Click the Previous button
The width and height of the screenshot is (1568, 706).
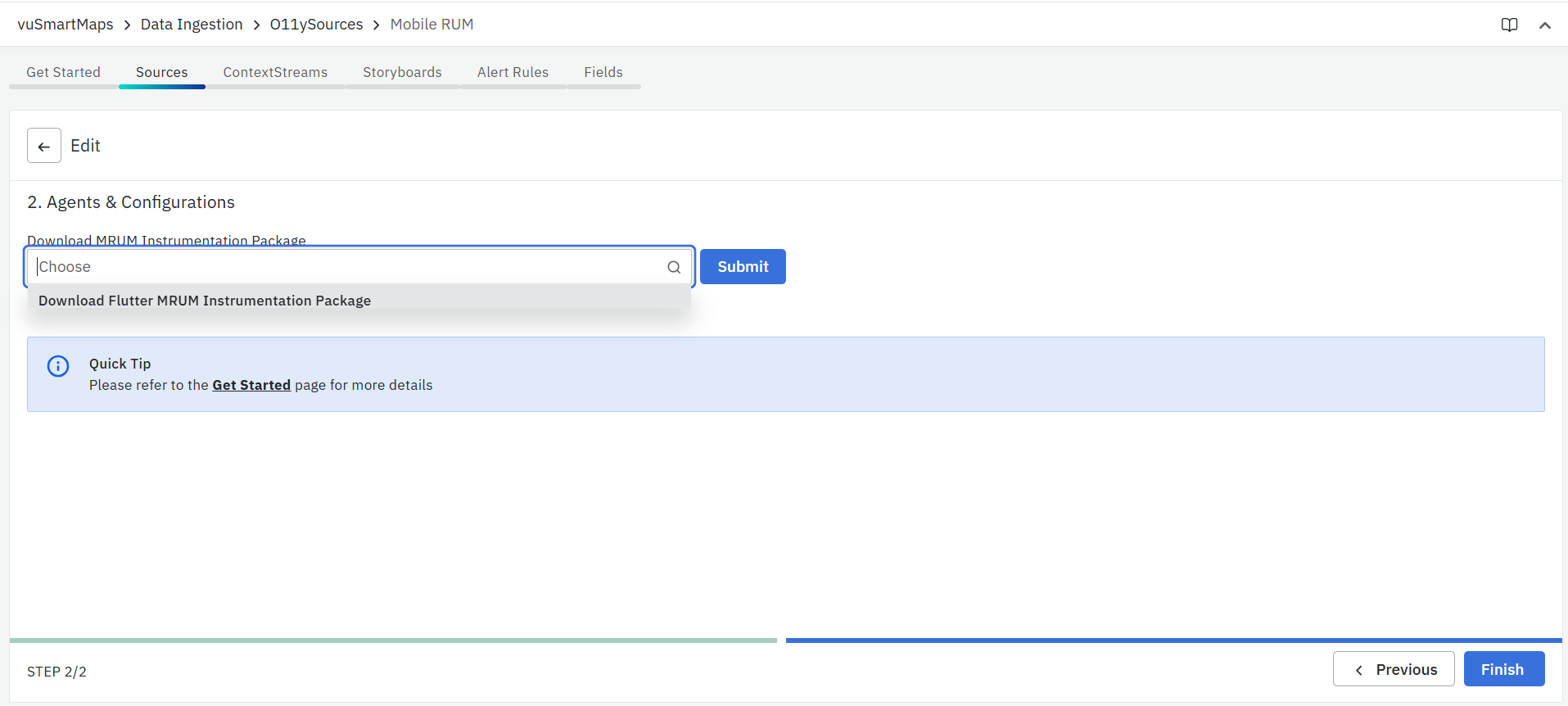(1393, 669)
